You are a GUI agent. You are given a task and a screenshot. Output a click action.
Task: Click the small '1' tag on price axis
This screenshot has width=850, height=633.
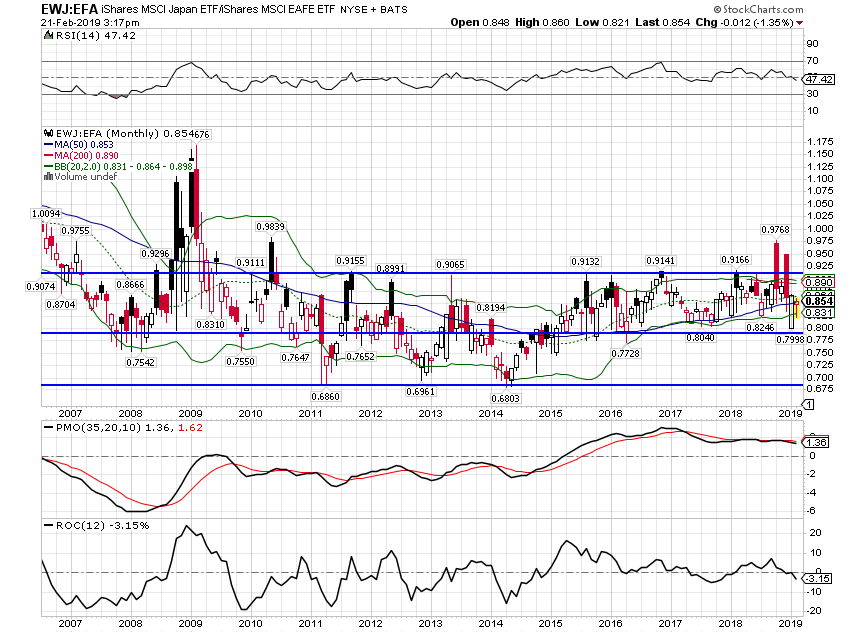(x=808, y=405)
